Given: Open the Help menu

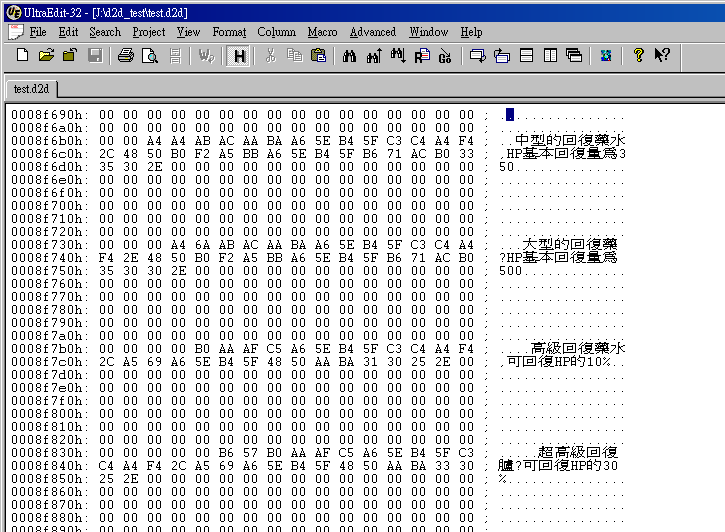Looking at the screenshot, I should click(471, 32).
